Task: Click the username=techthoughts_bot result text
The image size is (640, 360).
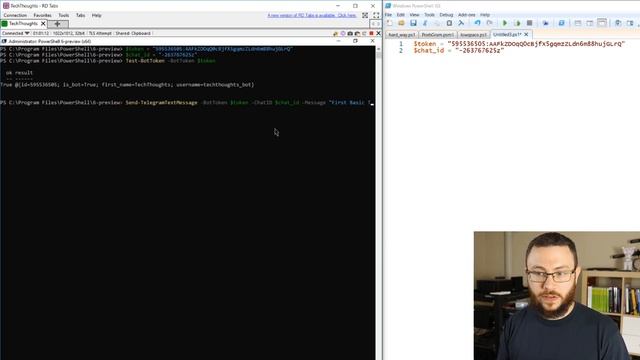Action: pyautogui.click(x=215, y=85)
